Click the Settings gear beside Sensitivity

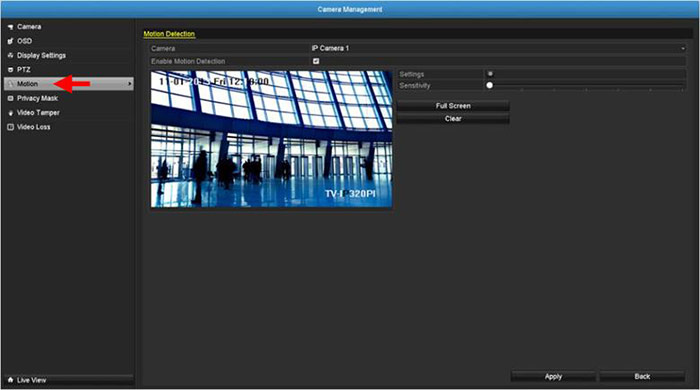pyautogui.click(x=490, y=74)
